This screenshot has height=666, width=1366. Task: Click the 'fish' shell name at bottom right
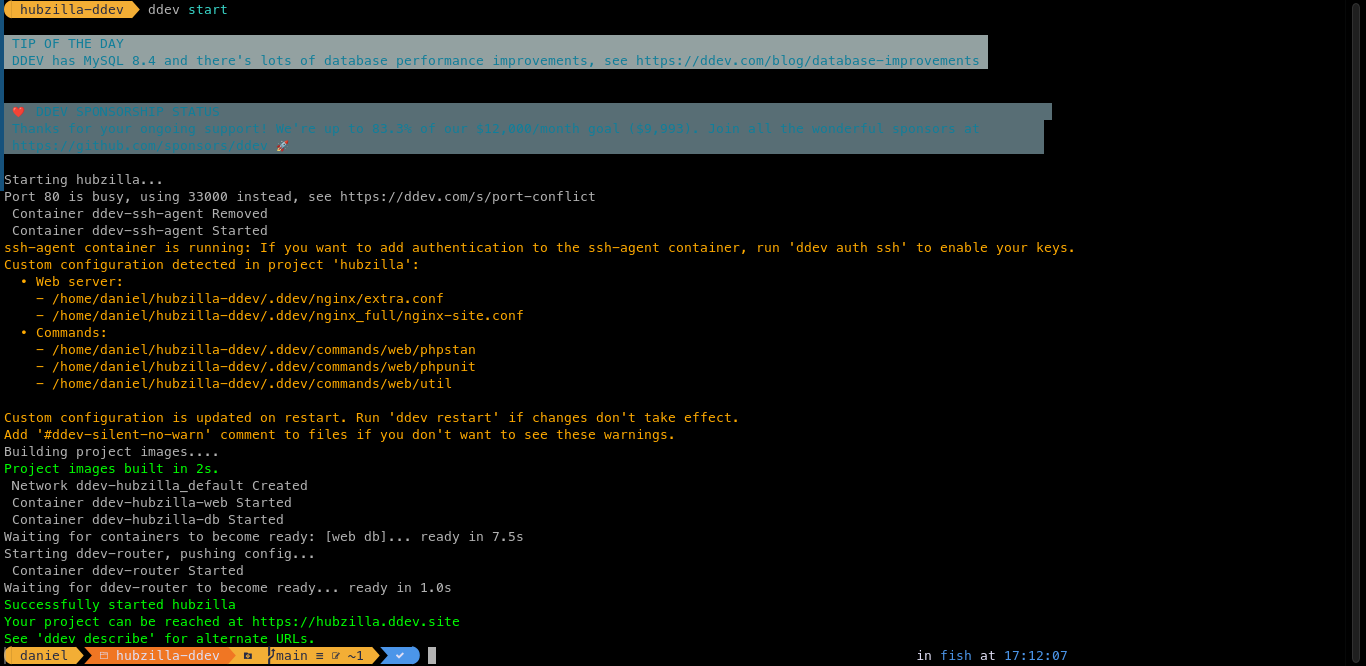click(956, 656)
